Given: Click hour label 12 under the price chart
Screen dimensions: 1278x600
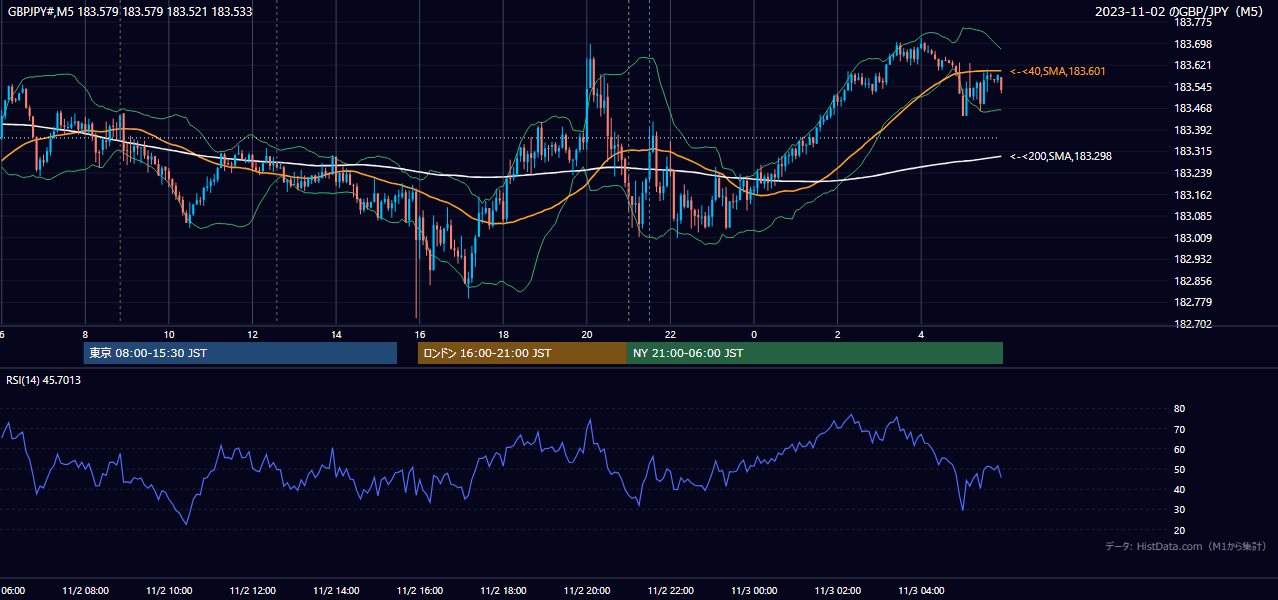Looking at the screenshot, I should 253,335.
